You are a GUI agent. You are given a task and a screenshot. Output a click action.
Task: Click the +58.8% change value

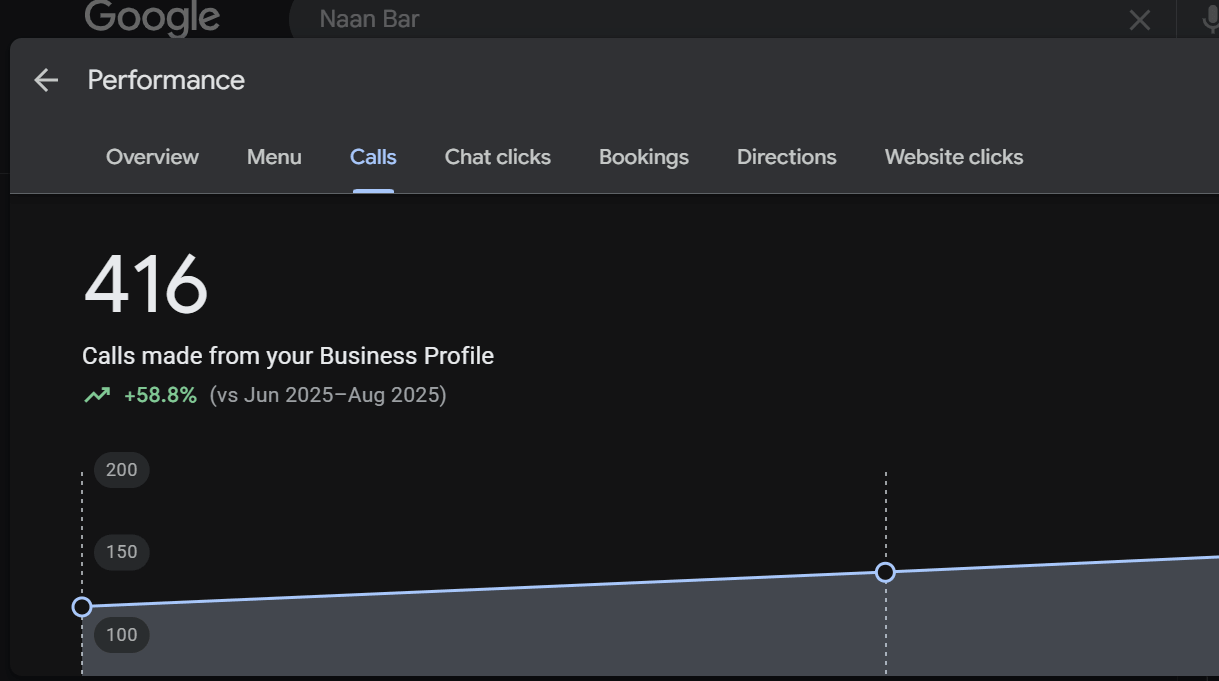pos(160,395)
